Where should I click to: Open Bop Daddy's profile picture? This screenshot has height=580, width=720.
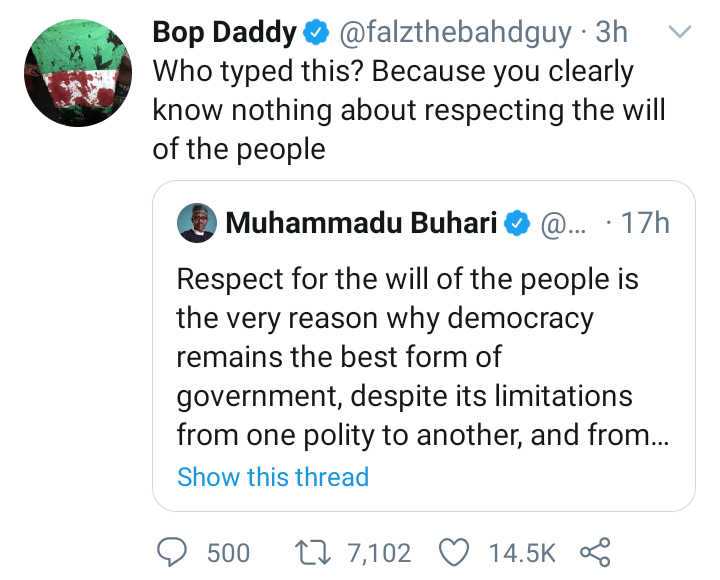80,76
